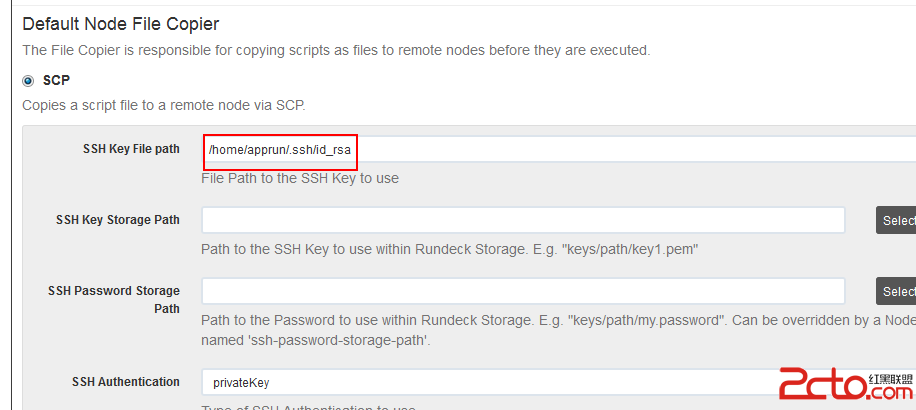Image resolution: width=916 pixels, height=410 pixels.
Task: Click the SSH Key File path label
Action: click(131, 149)
